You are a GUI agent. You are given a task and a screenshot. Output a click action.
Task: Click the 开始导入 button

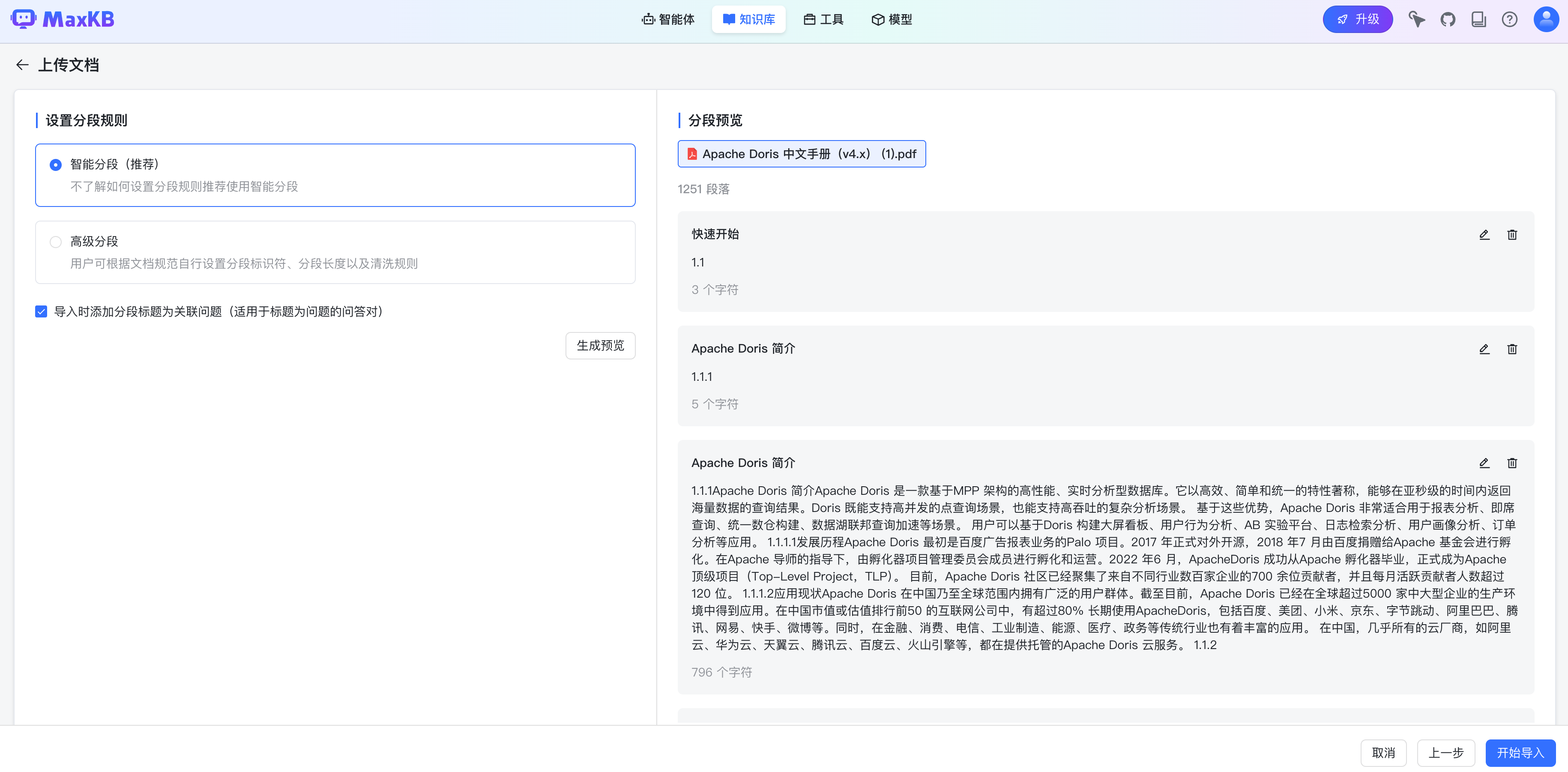click(x=1520, y=753)
